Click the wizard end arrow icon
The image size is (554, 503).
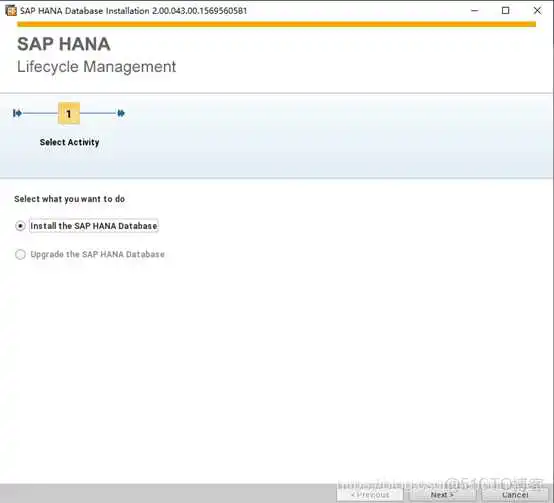(121, 113)
